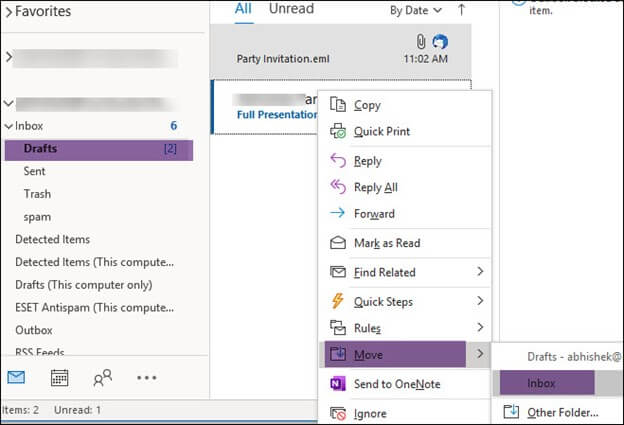The height and width of the screenshot is (425, 624).
Task: Click the Move folder icon
Action: click(338, 354)
